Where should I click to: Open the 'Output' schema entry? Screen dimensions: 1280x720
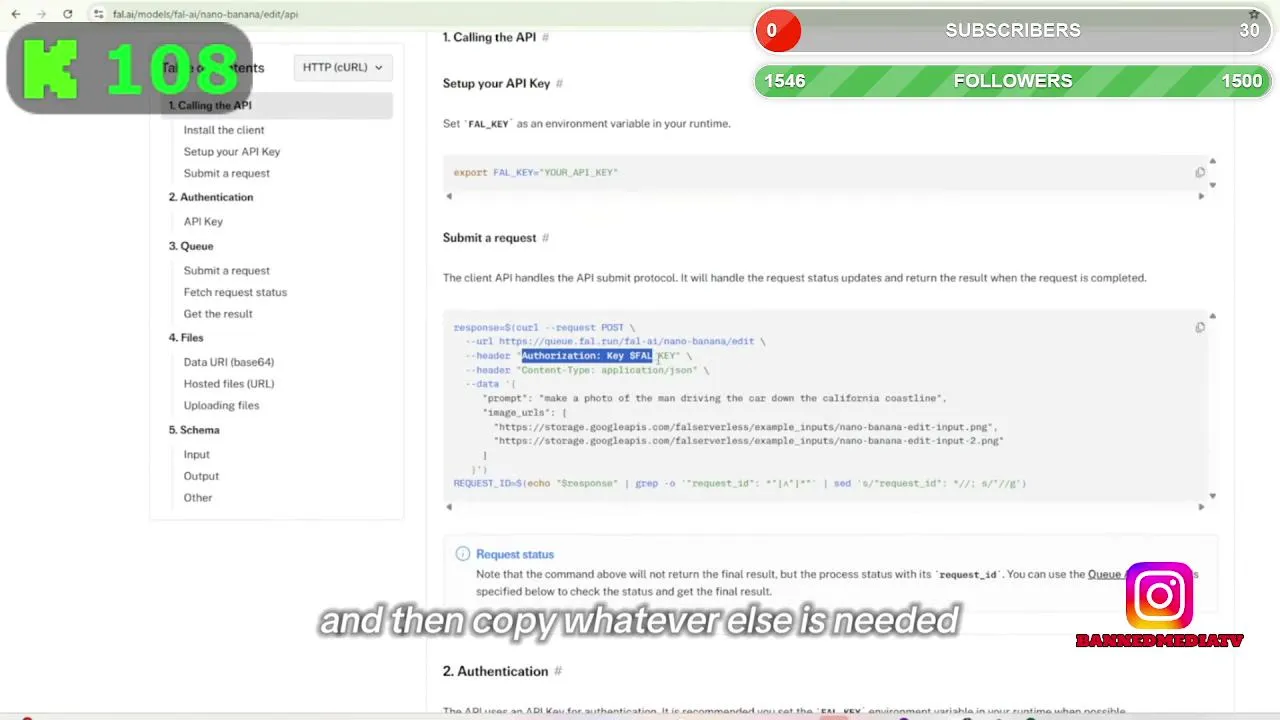coord(201,476)
